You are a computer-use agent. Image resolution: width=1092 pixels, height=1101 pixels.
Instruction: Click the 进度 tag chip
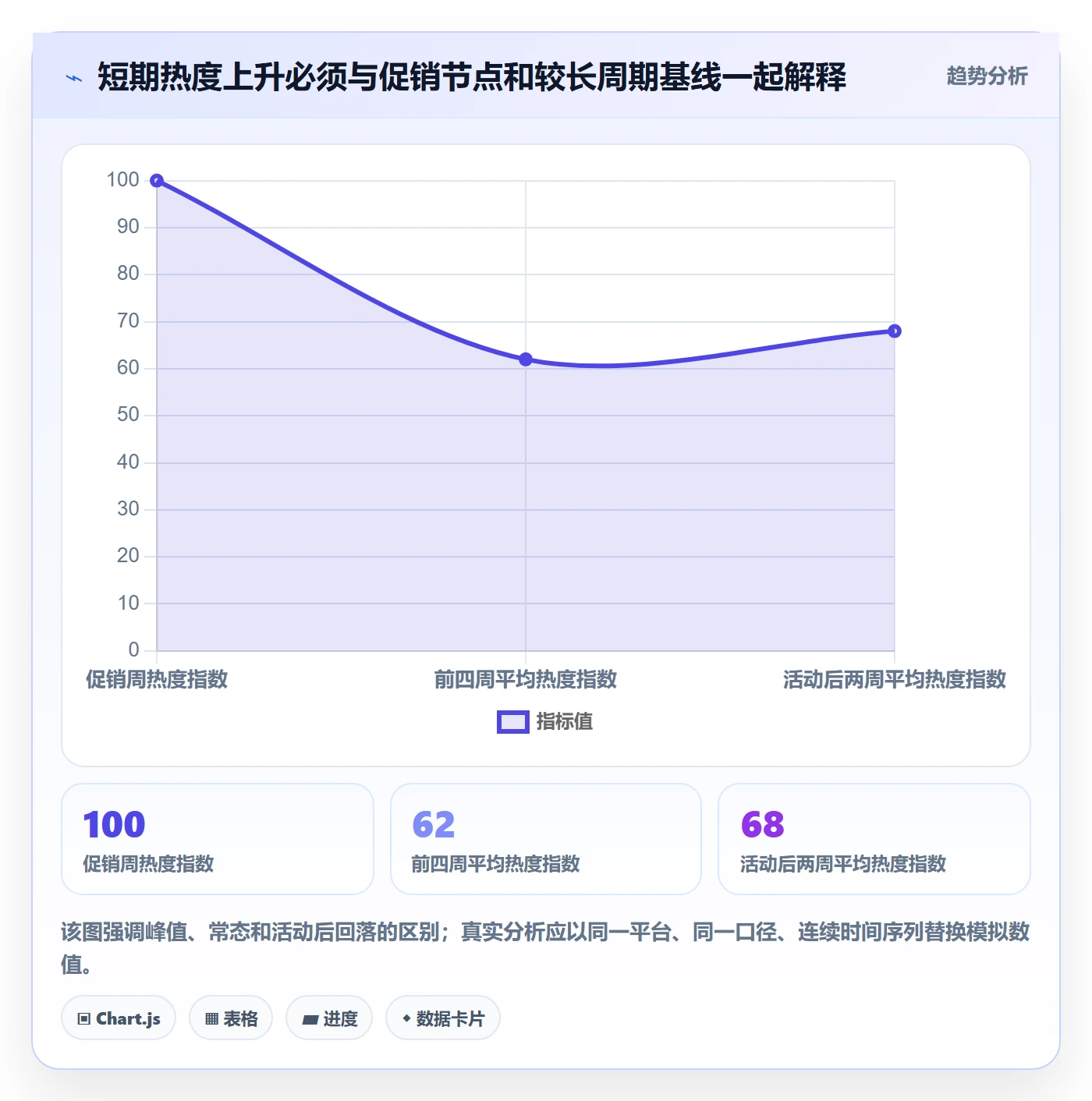pyautogui.click(x=329, y=1018)
